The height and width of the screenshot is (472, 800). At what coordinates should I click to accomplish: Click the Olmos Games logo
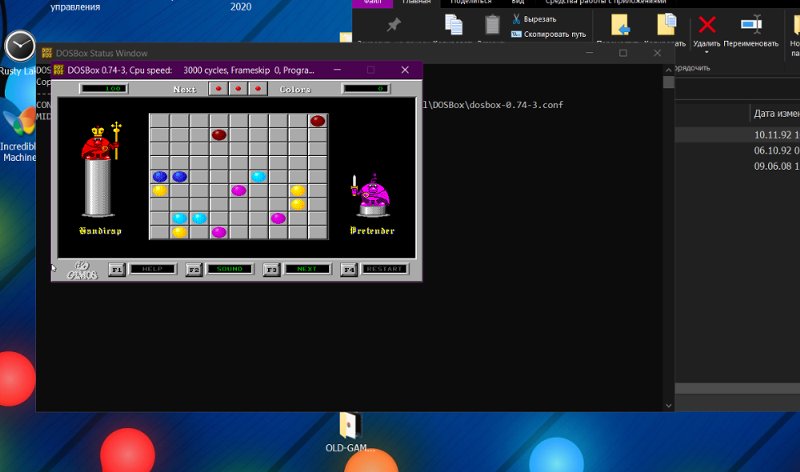click(82, 270)
